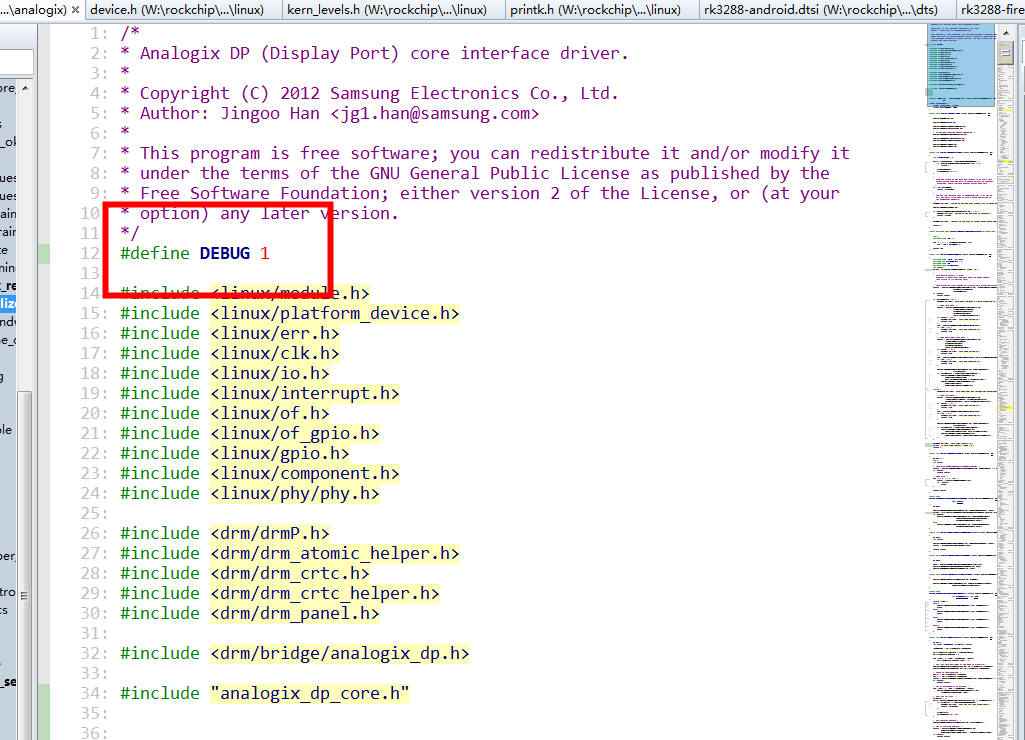Click the include <linux/err.h> line
This screenshot has height=740, width=1025.
(x=230, y=333)
